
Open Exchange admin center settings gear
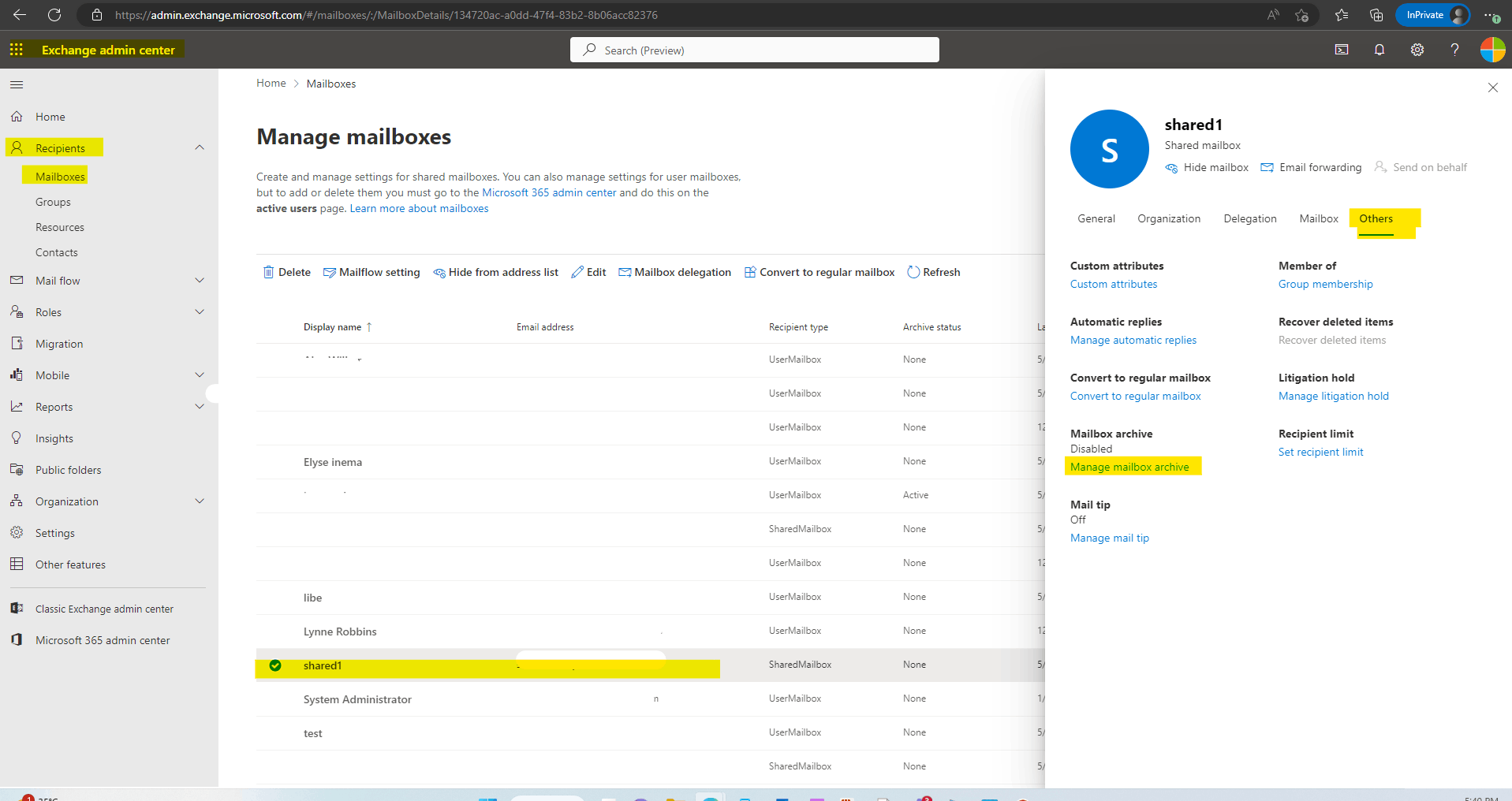tap(1417, 49)
